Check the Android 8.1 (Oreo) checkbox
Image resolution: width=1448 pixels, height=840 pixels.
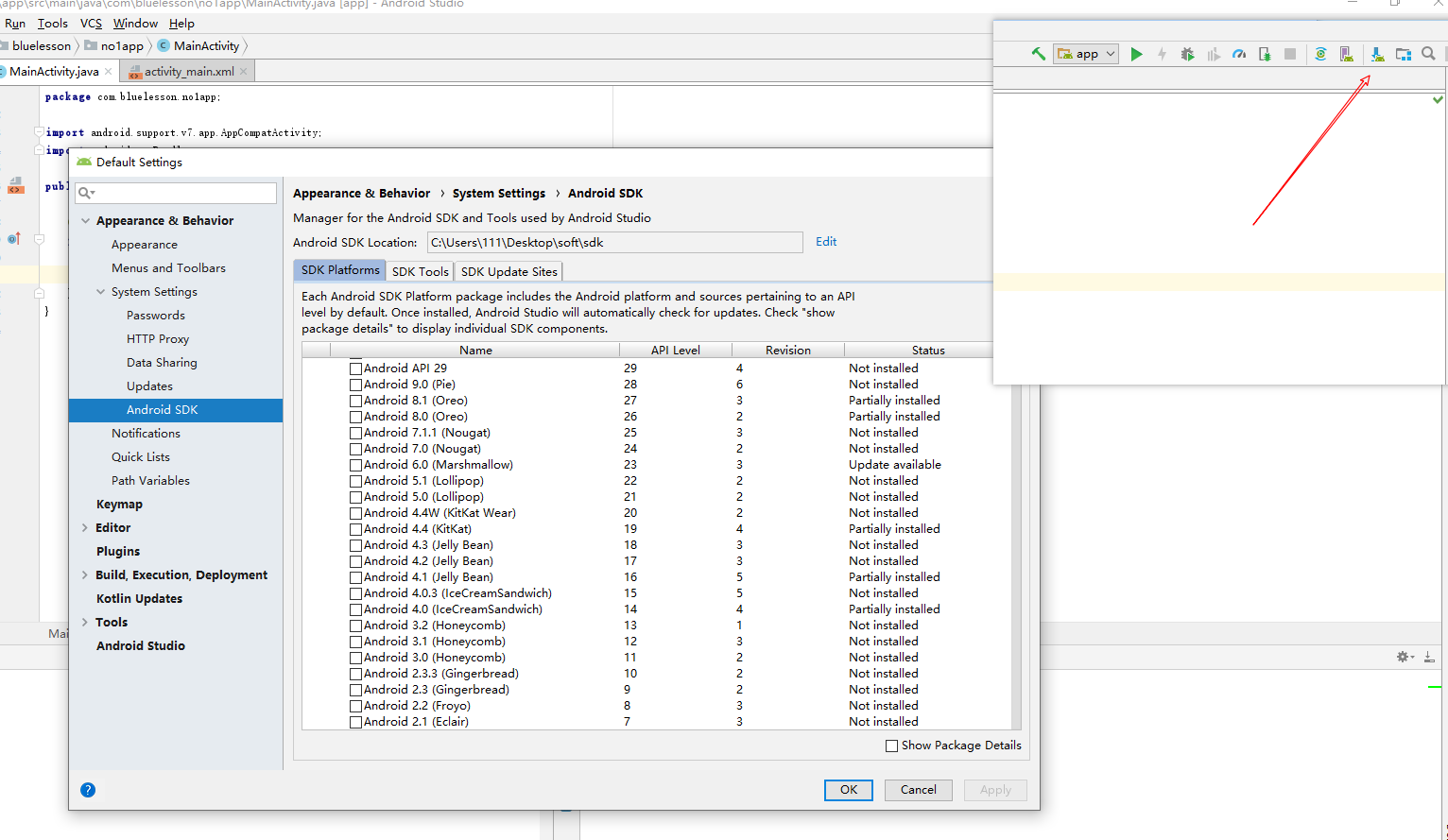coord(356,401)
